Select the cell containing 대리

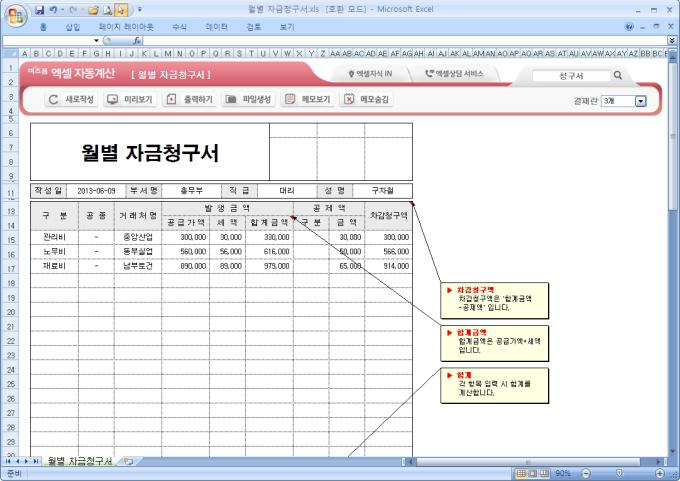click(x=287, y=191)
